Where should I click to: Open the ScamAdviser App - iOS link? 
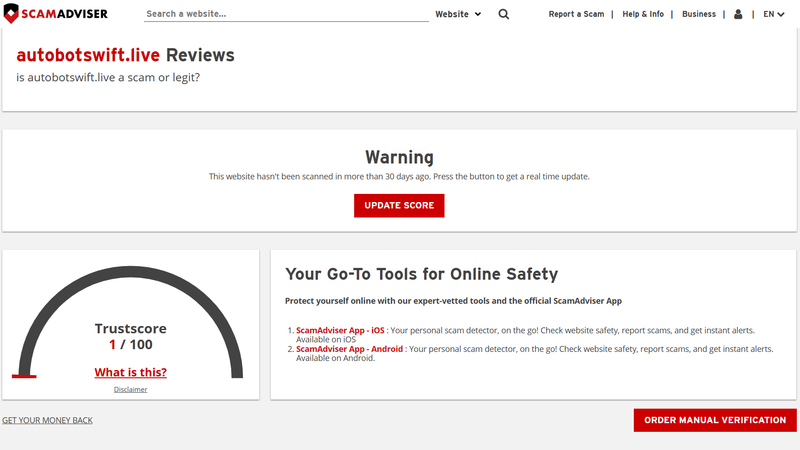pyautogui.click(x=340, y=331)
